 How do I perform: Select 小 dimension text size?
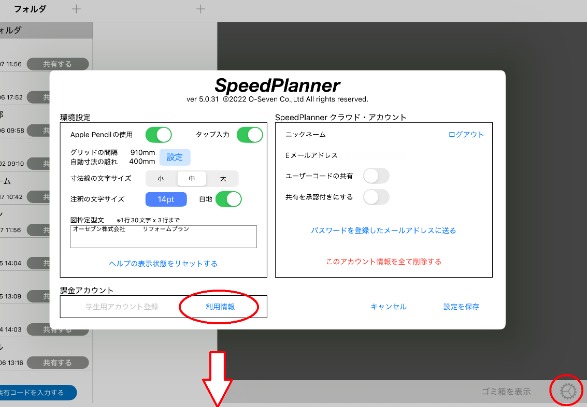161,179
